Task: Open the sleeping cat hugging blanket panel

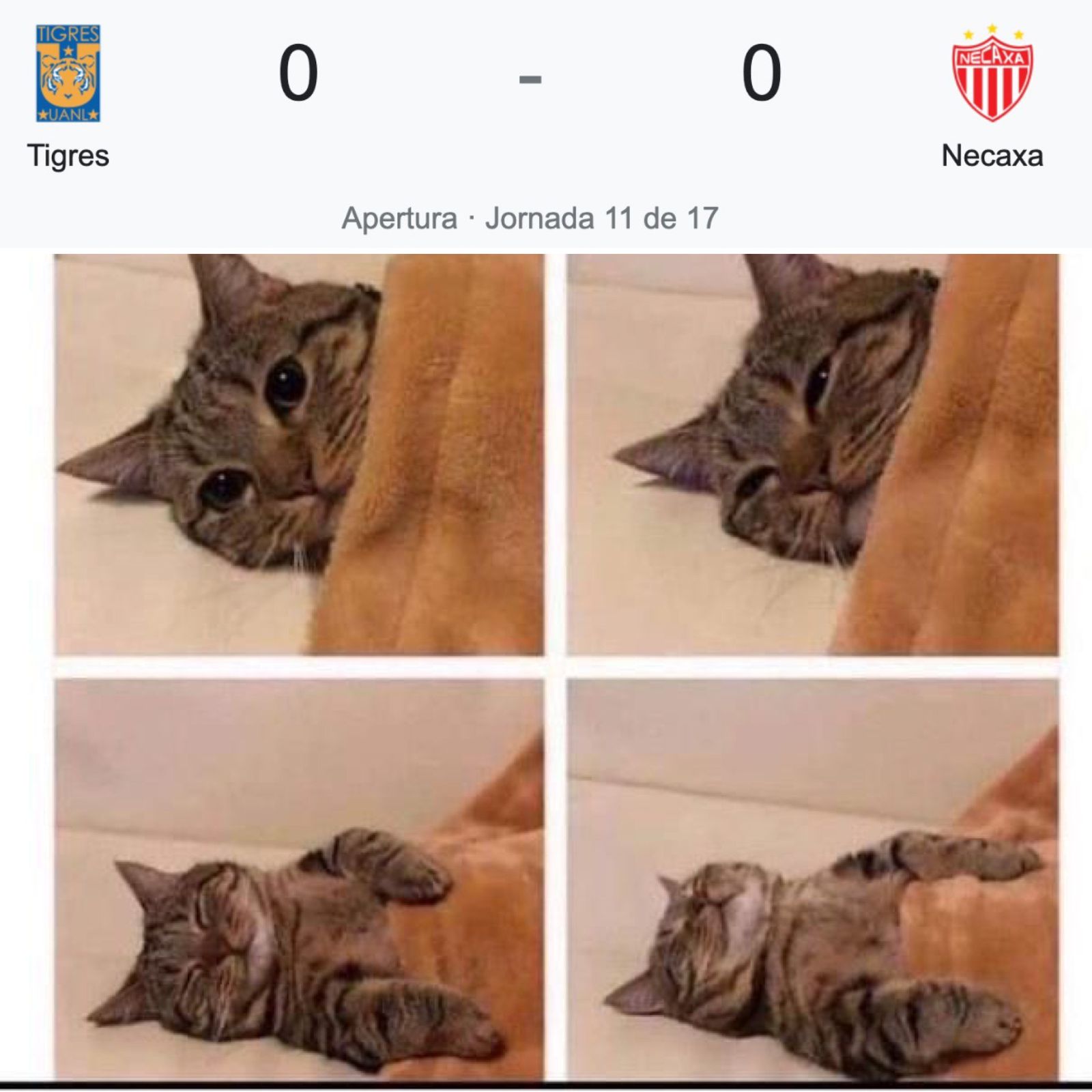Action: (x=299, y=880)
